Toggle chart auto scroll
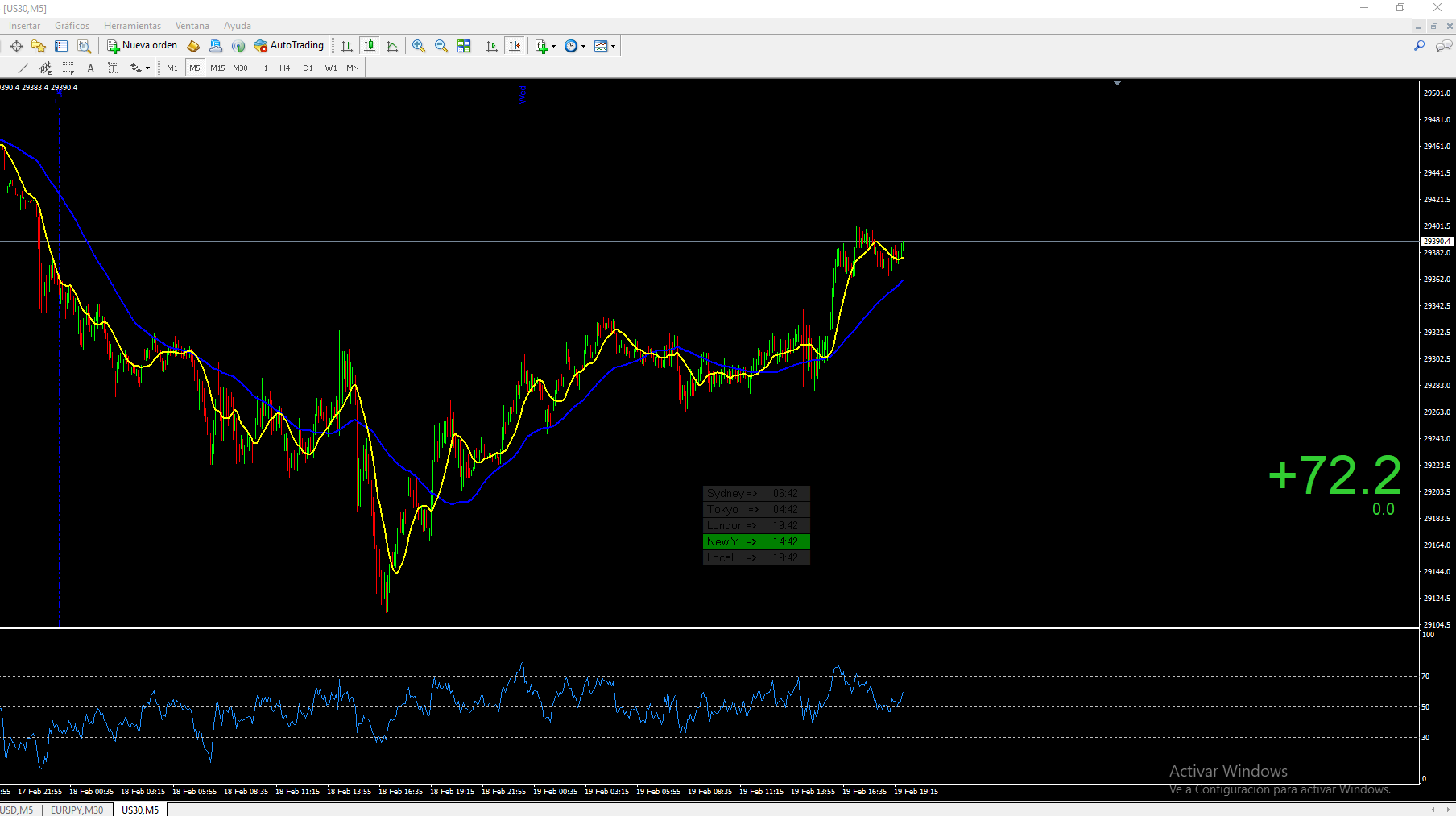 [x=492, y=46]
